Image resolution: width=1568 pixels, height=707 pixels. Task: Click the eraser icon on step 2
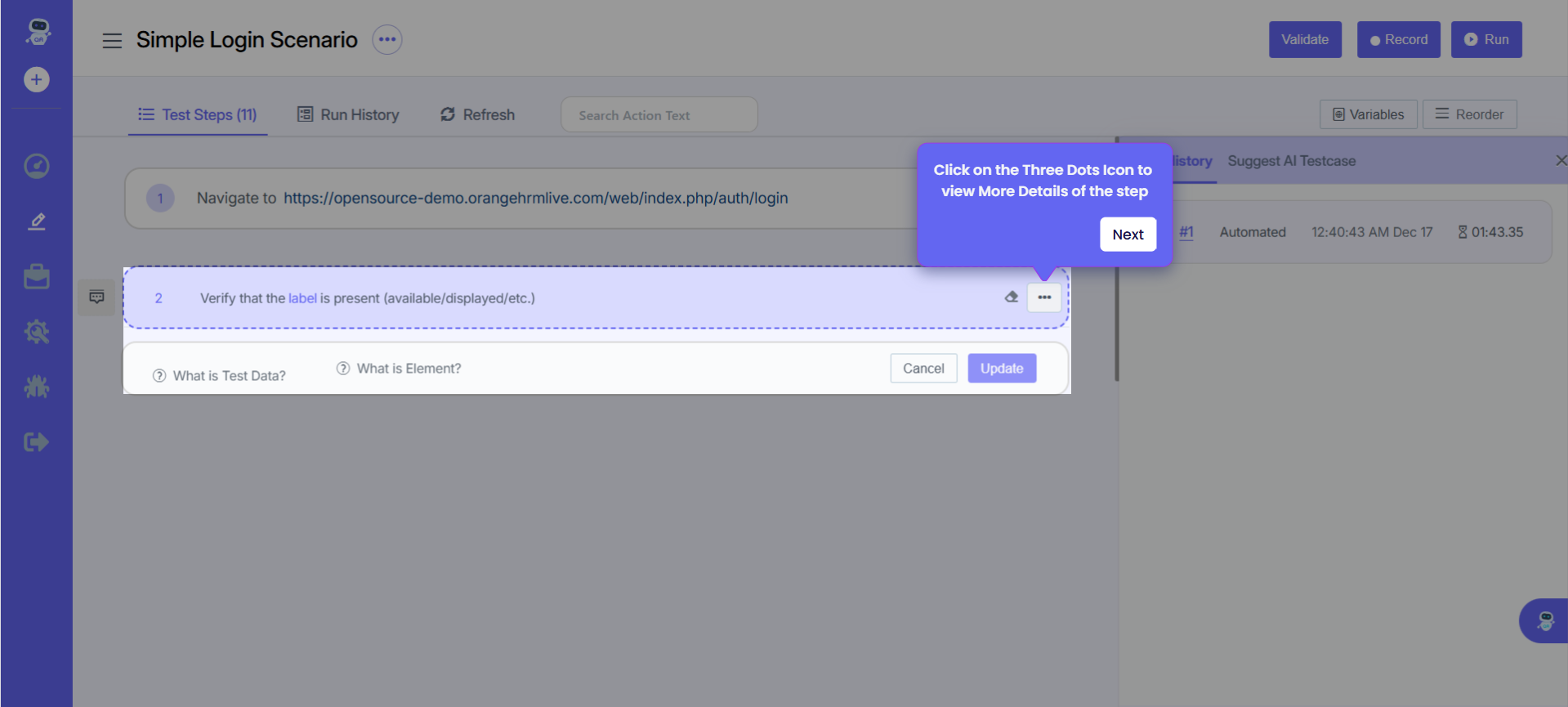point(1012,297)
